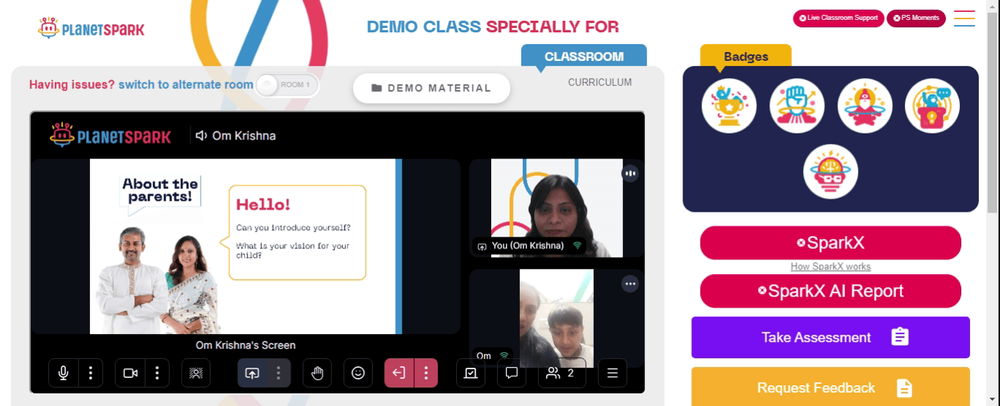Click audio level indicator on Om Krishna's tile

coord(630,173)
